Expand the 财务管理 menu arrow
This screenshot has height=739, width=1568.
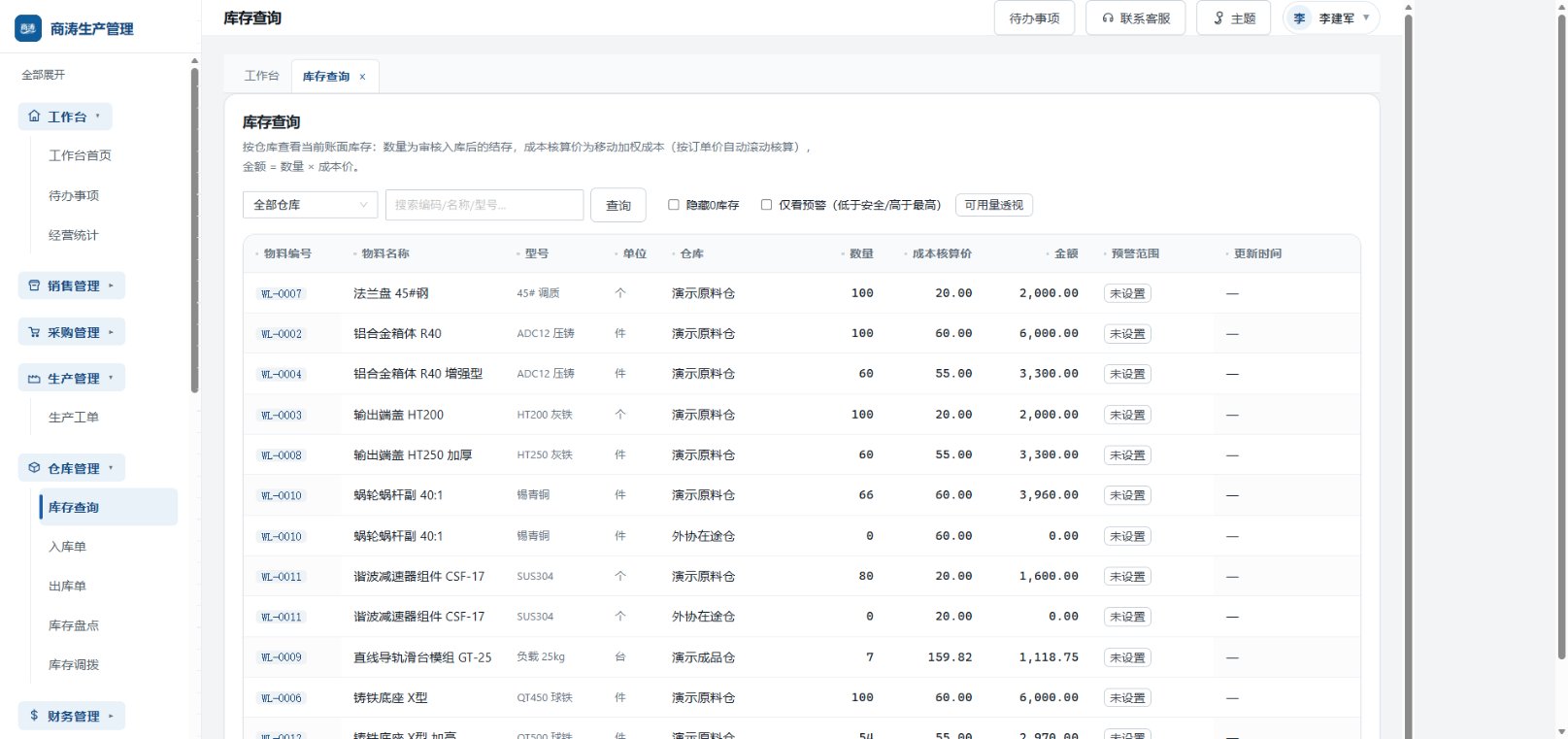click(111, 716)
